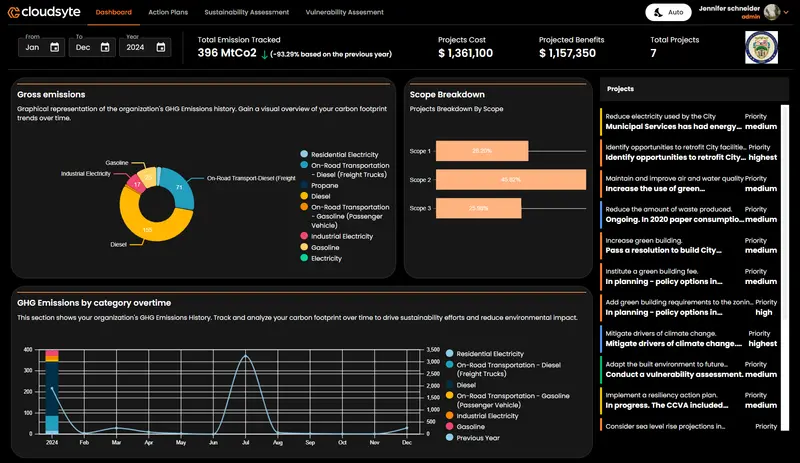Toggle Previous Year series in overtime chart

(x=450, y=437)
